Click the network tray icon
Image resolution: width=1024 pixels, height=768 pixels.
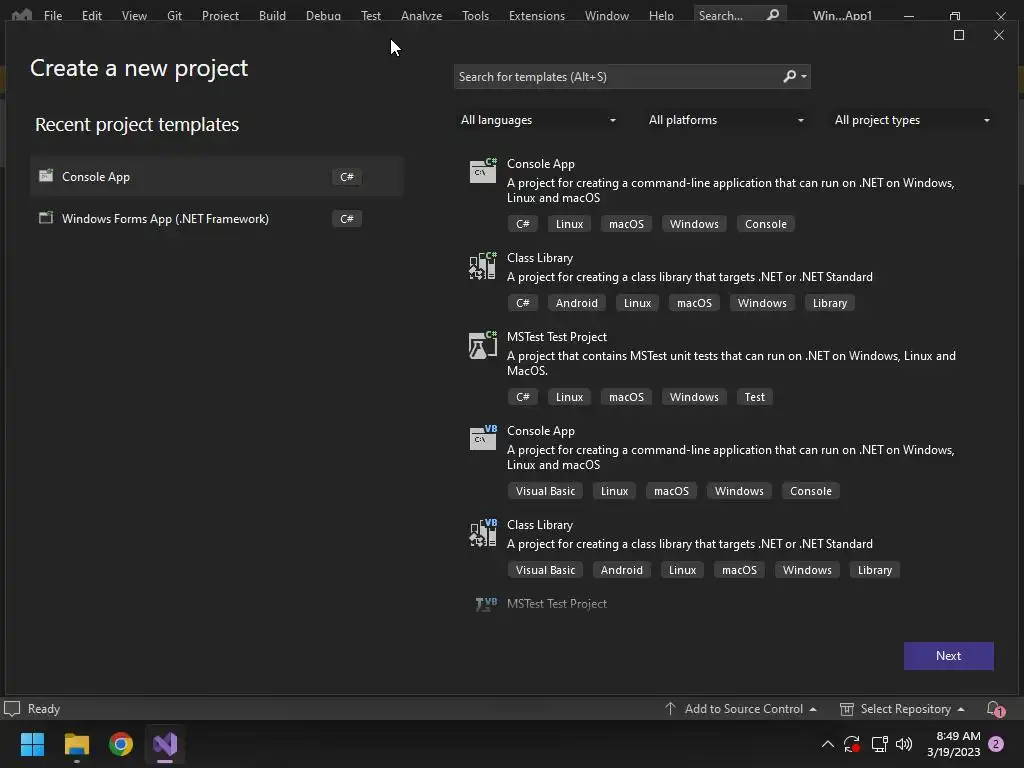tap(880, 744)
